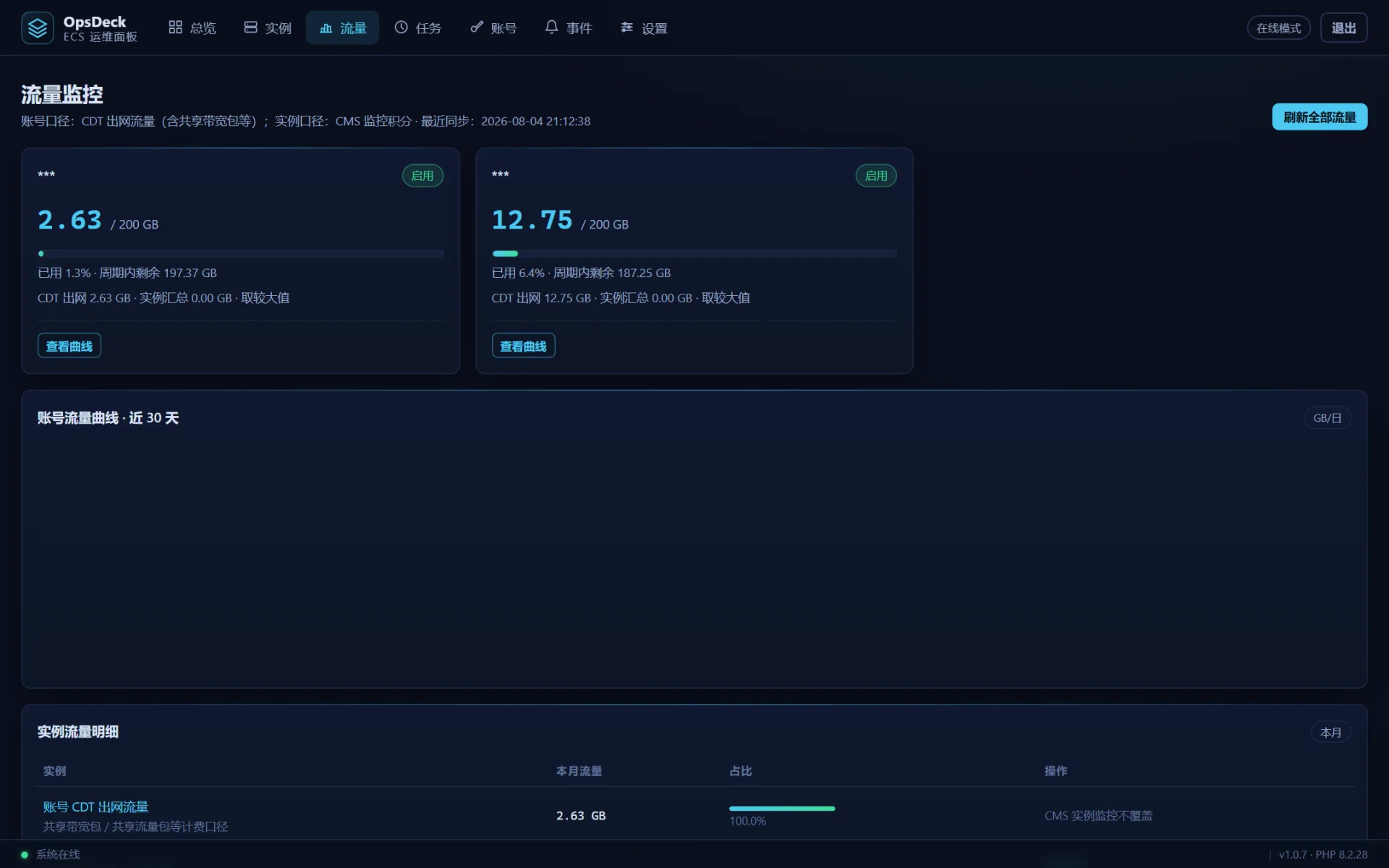Click the 实例 column header

click(54, 771)
